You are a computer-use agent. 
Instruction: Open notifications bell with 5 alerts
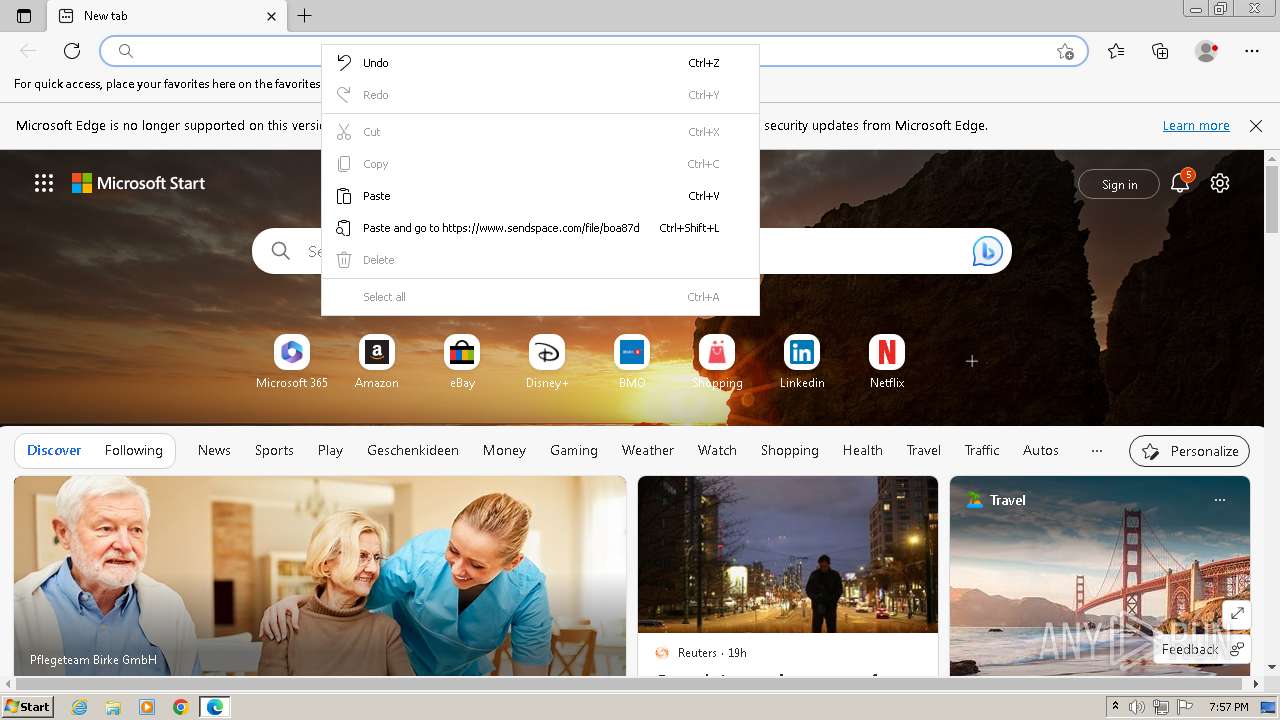(1181, 183)
